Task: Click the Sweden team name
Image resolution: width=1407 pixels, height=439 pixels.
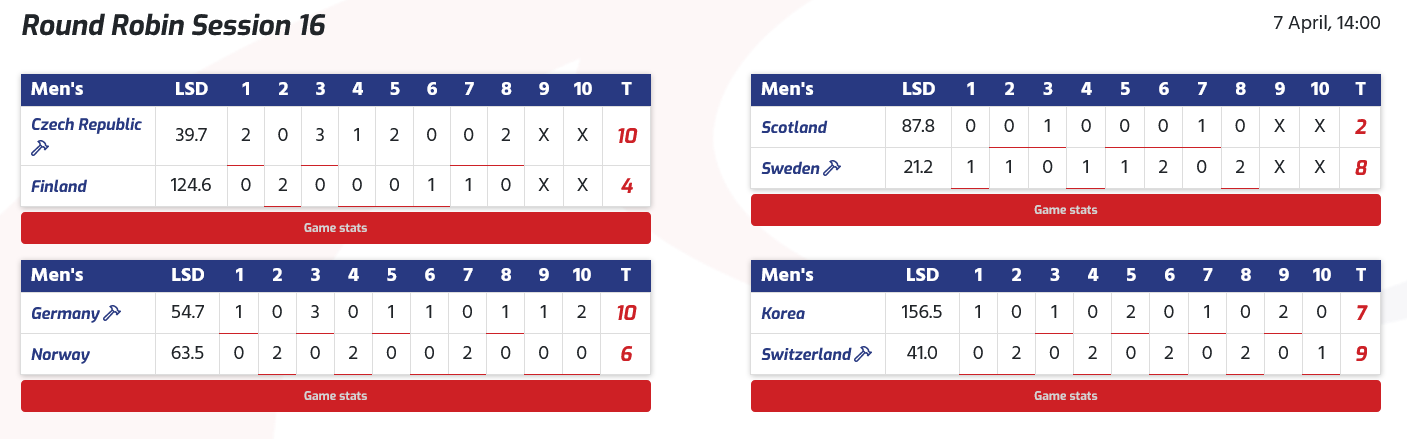Action: (790, 168)
